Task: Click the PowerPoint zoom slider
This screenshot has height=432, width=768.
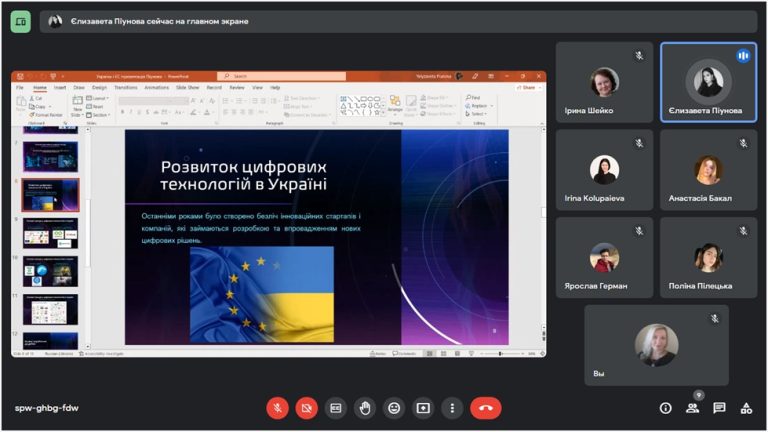Action: [x=500, y=353]
